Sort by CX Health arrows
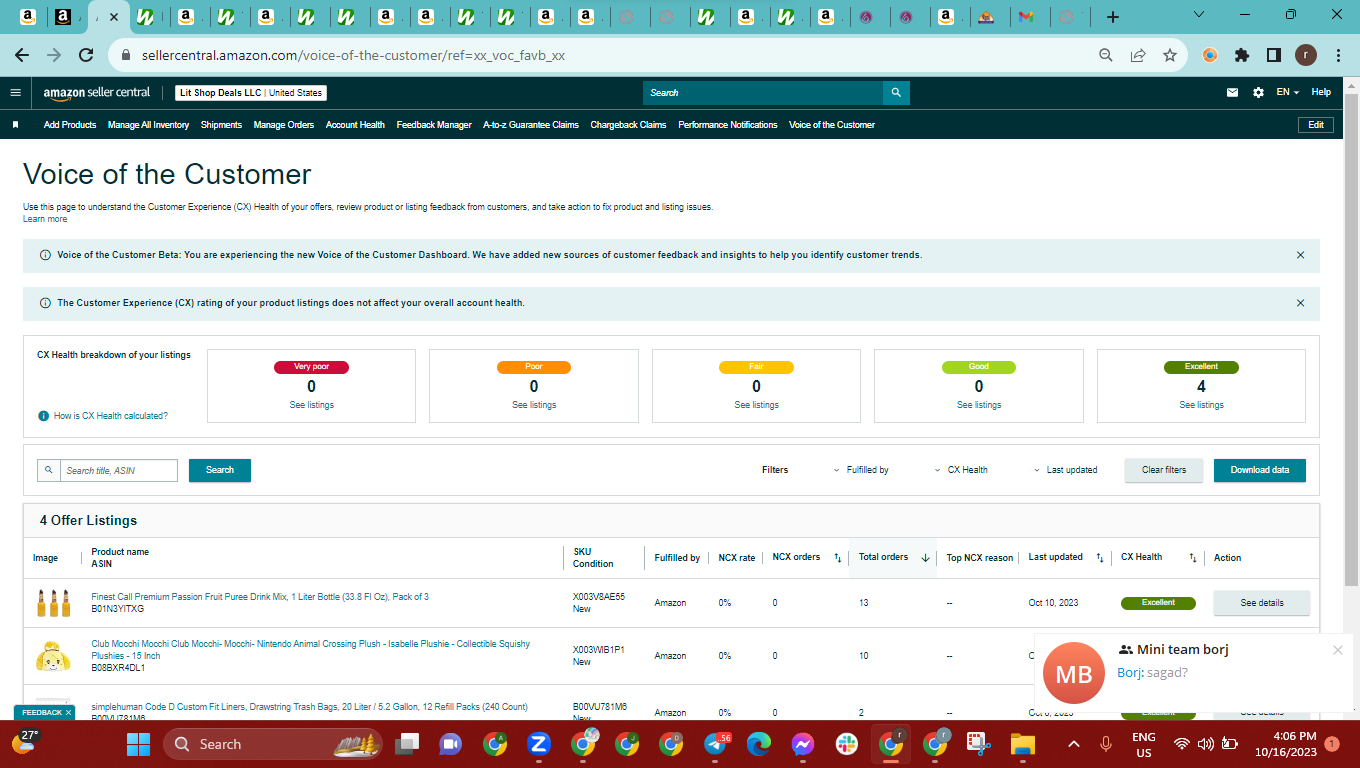The image size is (1360, 768). pyautogui.click(x=1193, y=557)
